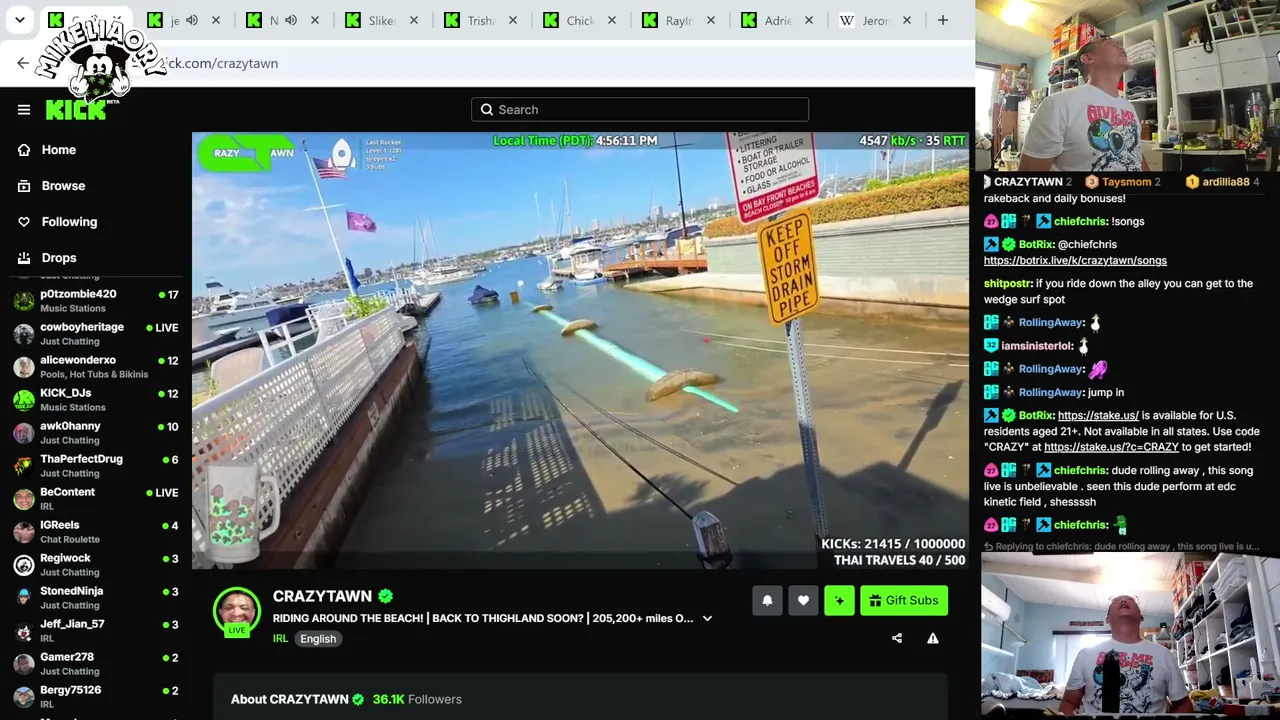Close the Wikipedia Jeron tab
1280x720 pixels.
(907, 20)
